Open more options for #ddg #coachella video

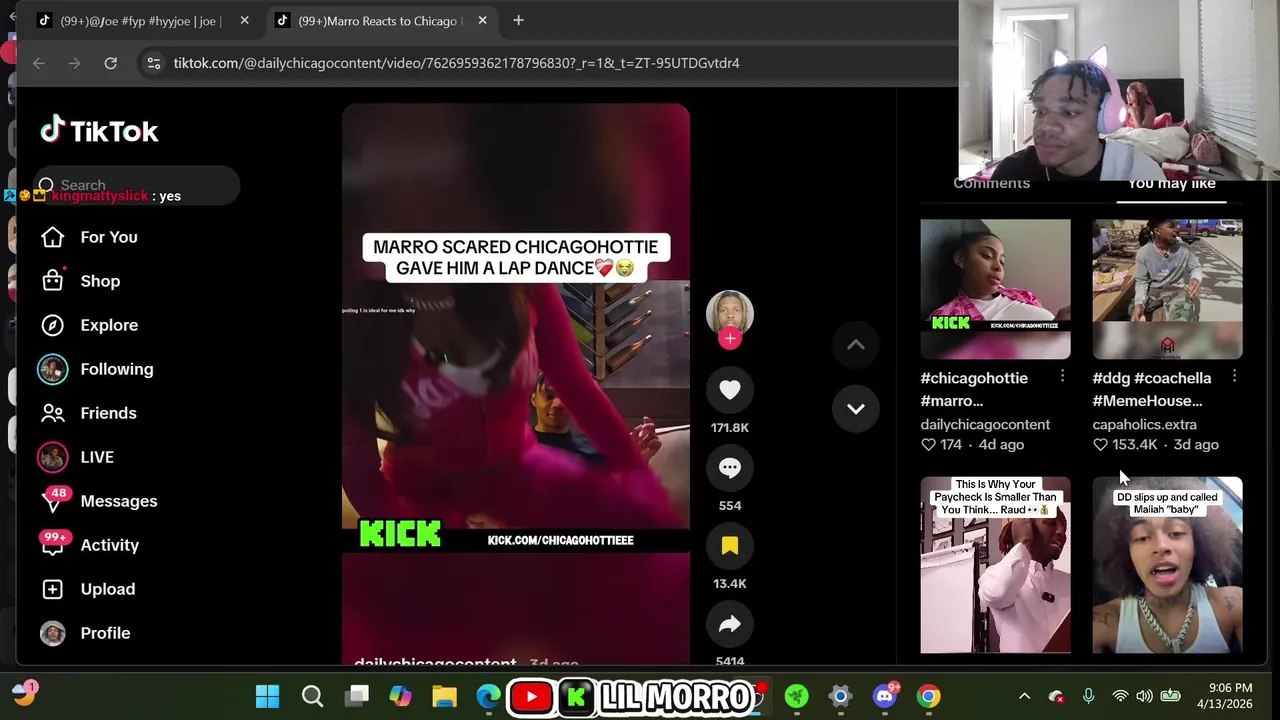coord(1234,376)
